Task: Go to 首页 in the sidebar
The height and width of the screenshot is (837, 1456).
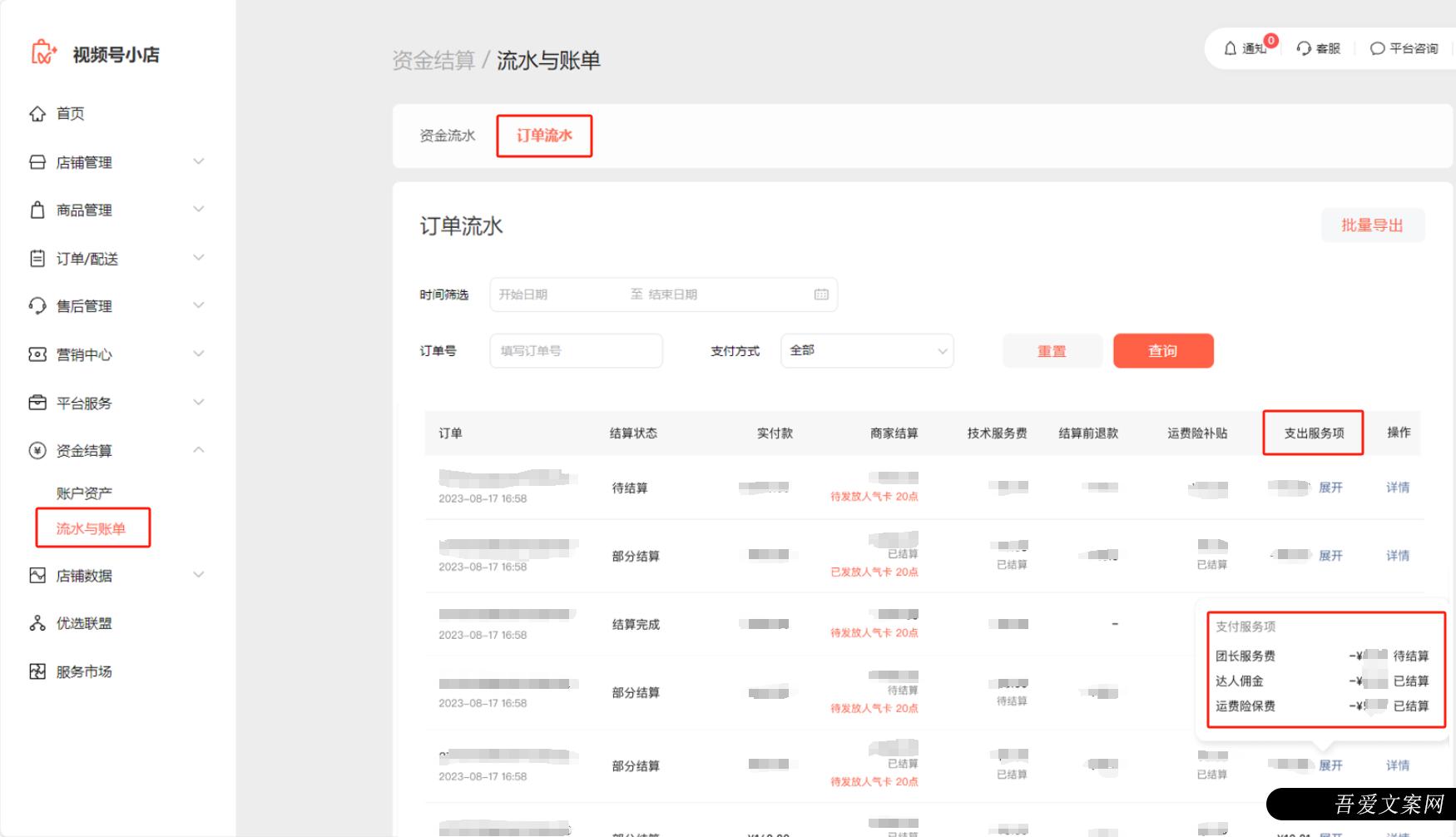Action: pyautogui.click(x=71, y=113)
